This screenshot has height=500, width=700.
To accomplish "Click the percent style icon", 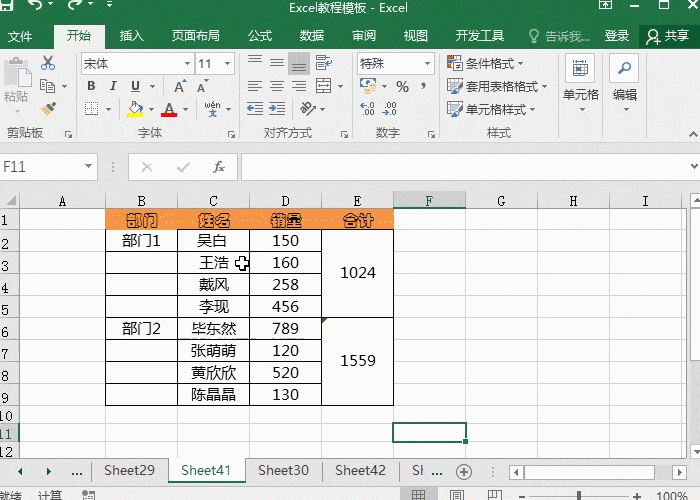I will 402,87.
